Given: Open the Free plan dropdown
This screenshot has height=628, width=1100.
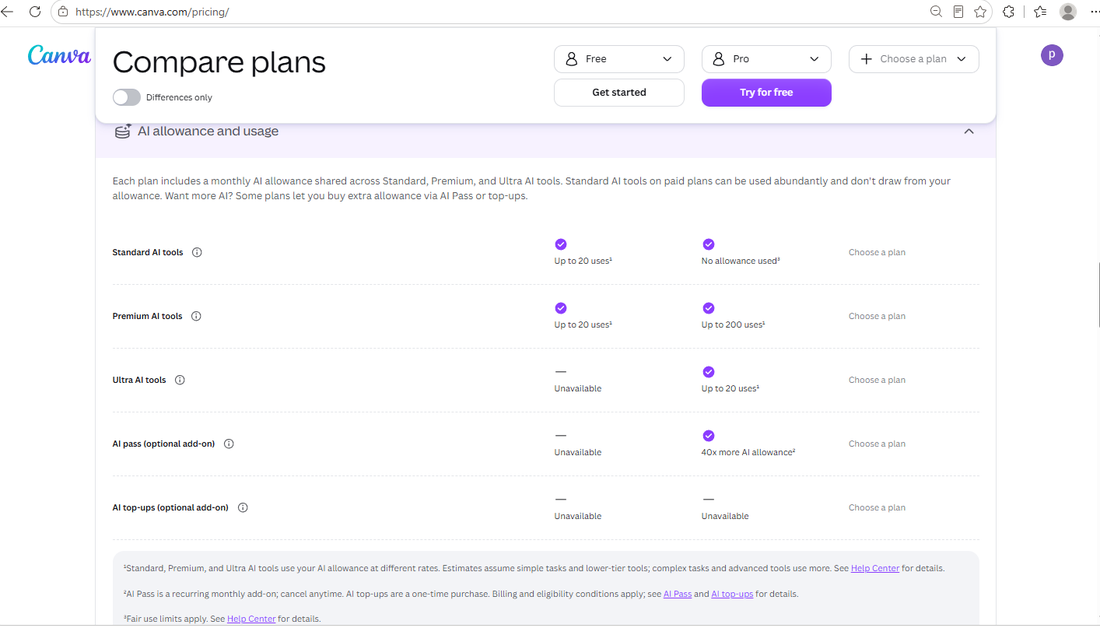Looking at the screenshot, I should point(619,59).
